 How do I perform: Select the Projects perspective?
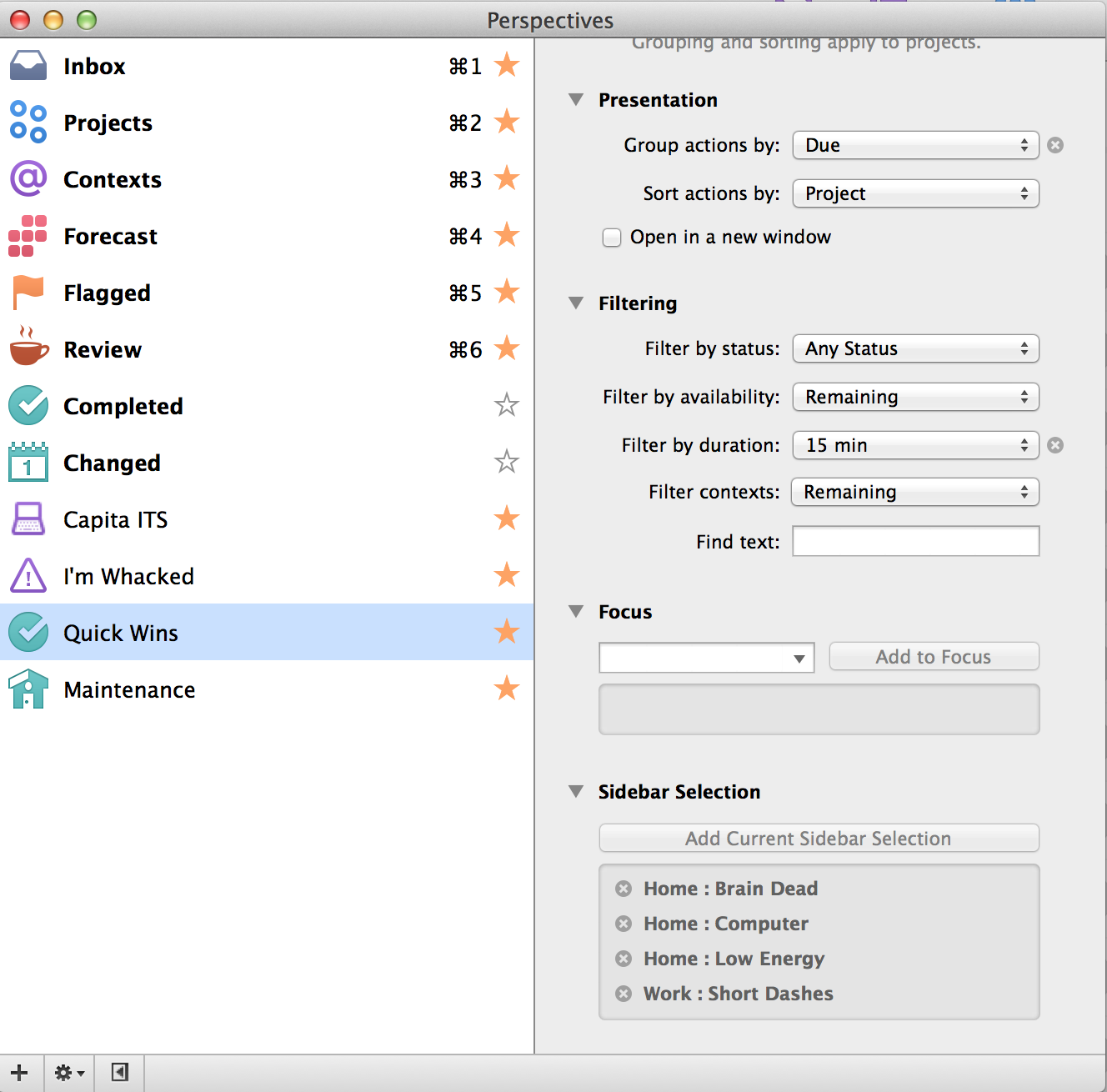[x=267, y=123]
